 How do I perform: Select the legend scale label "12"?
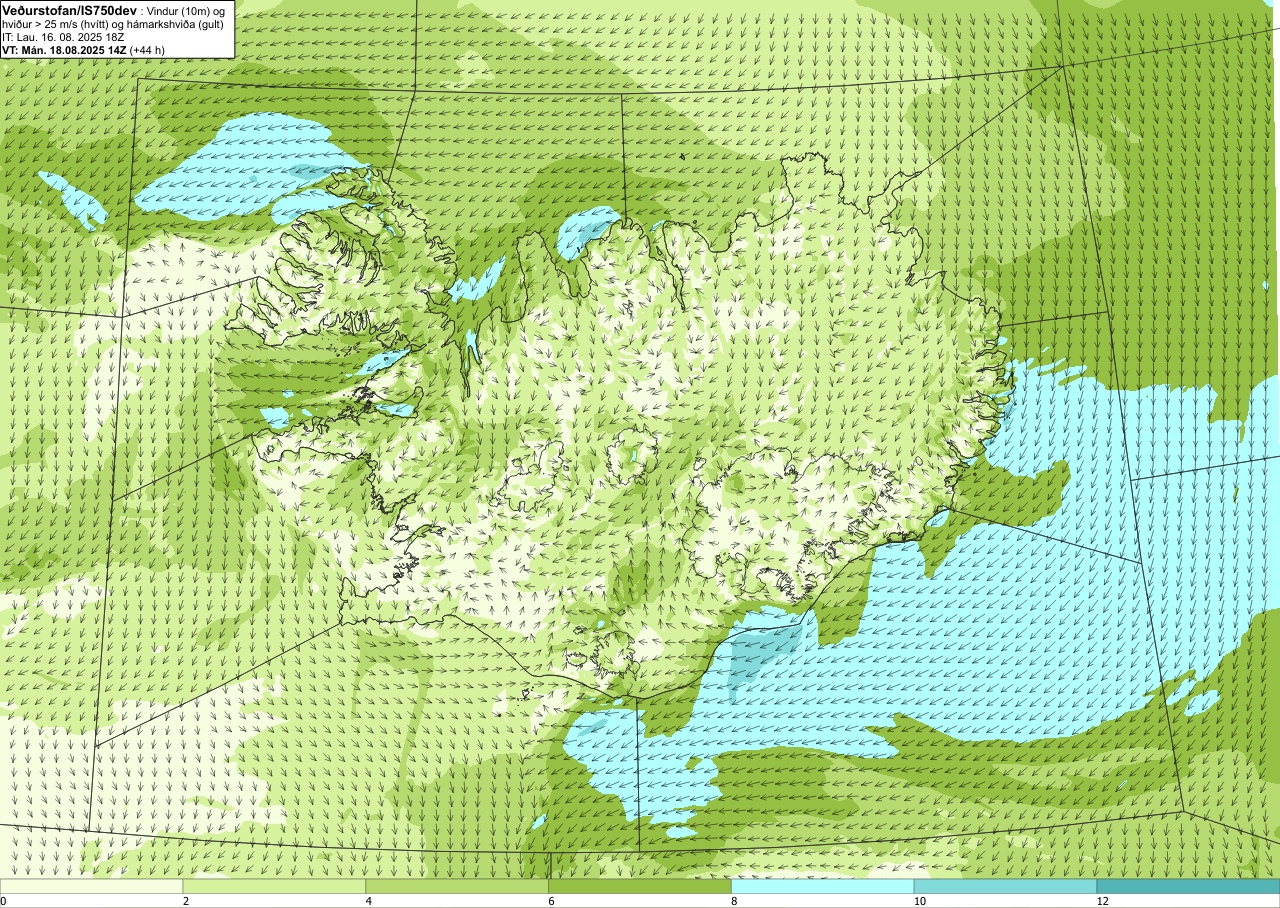[1103, 901]
